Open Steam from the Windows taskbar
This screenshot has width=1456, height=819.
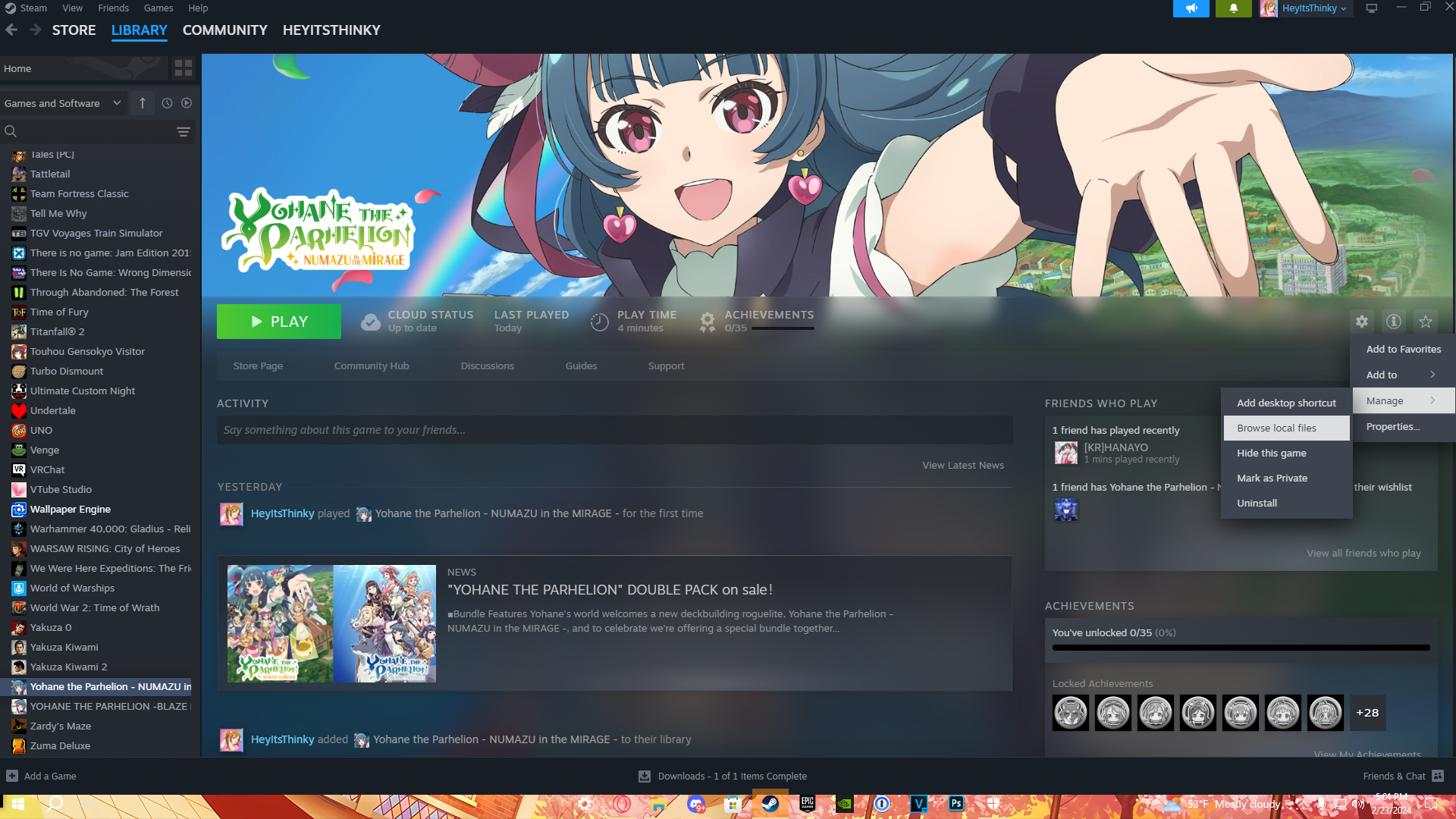coord(770,804)
